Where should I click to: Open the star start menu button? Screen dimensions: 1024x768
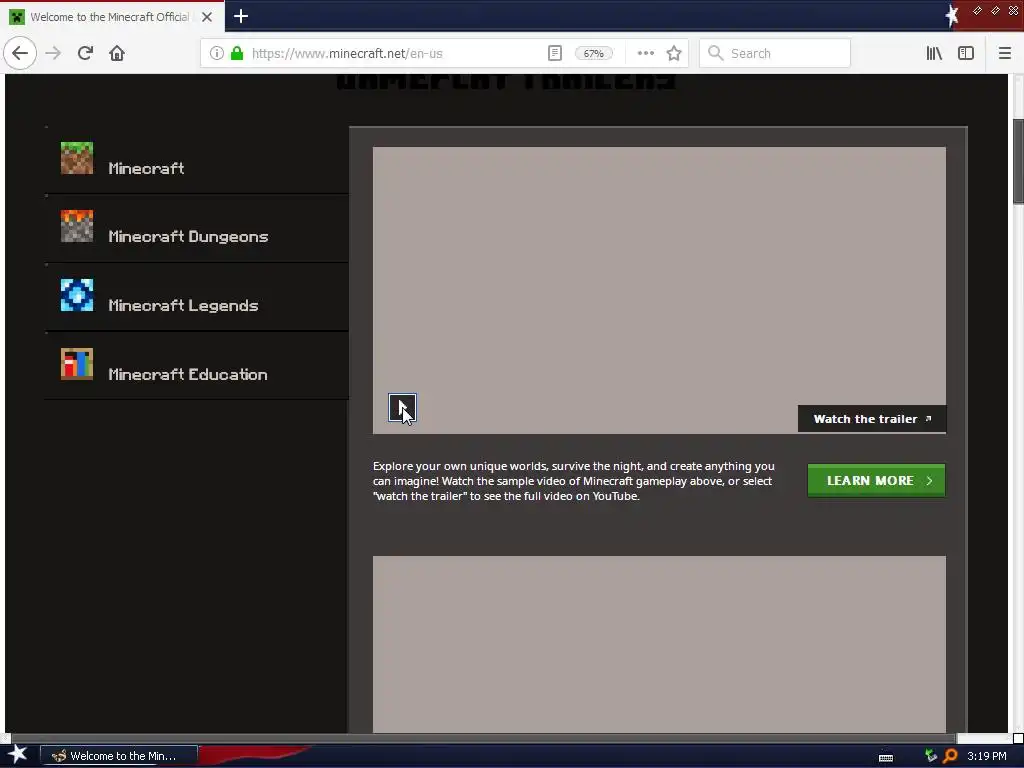tap(18, 755)
